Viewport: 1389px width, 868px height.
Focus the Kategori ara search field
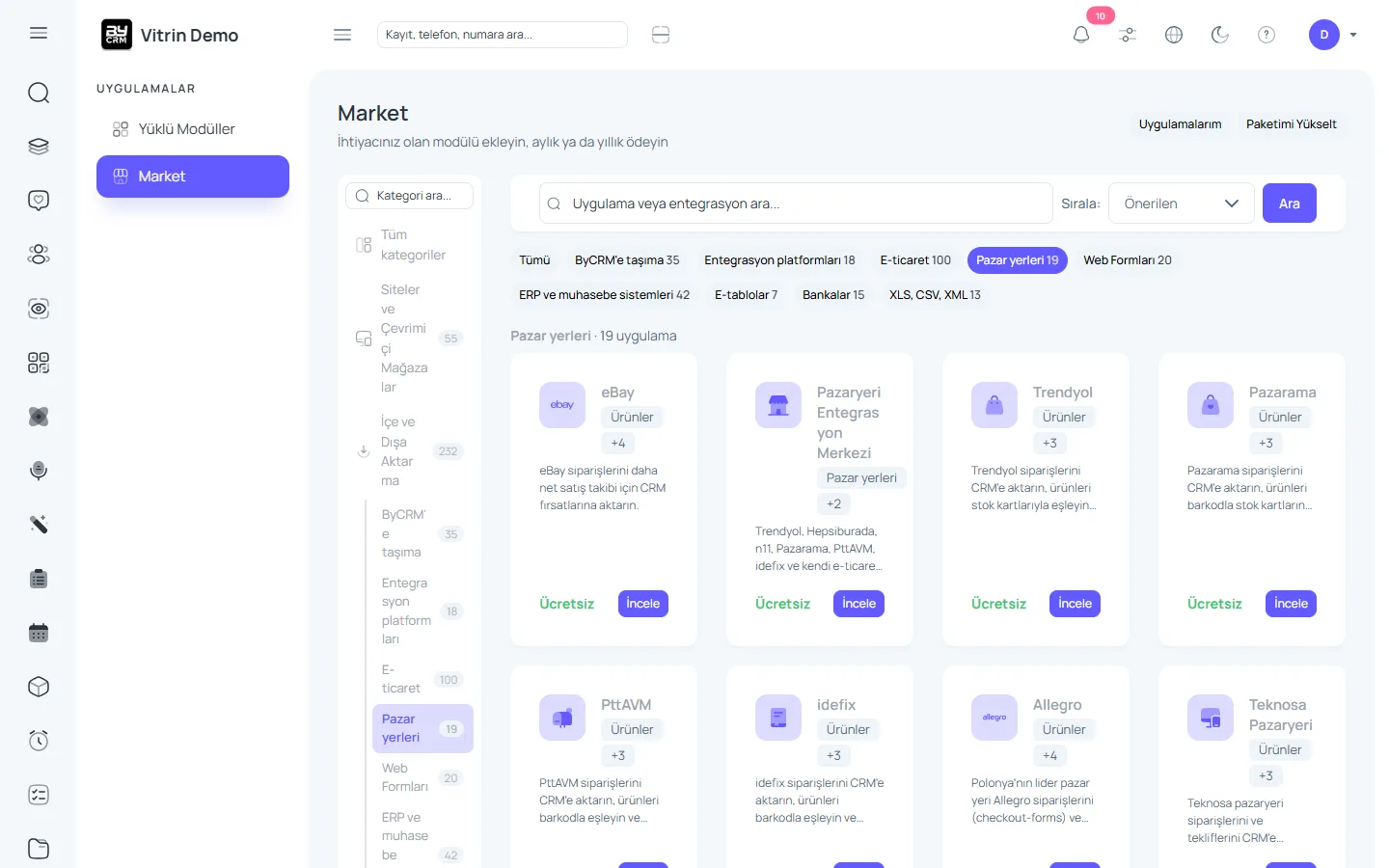coord(410,196)
